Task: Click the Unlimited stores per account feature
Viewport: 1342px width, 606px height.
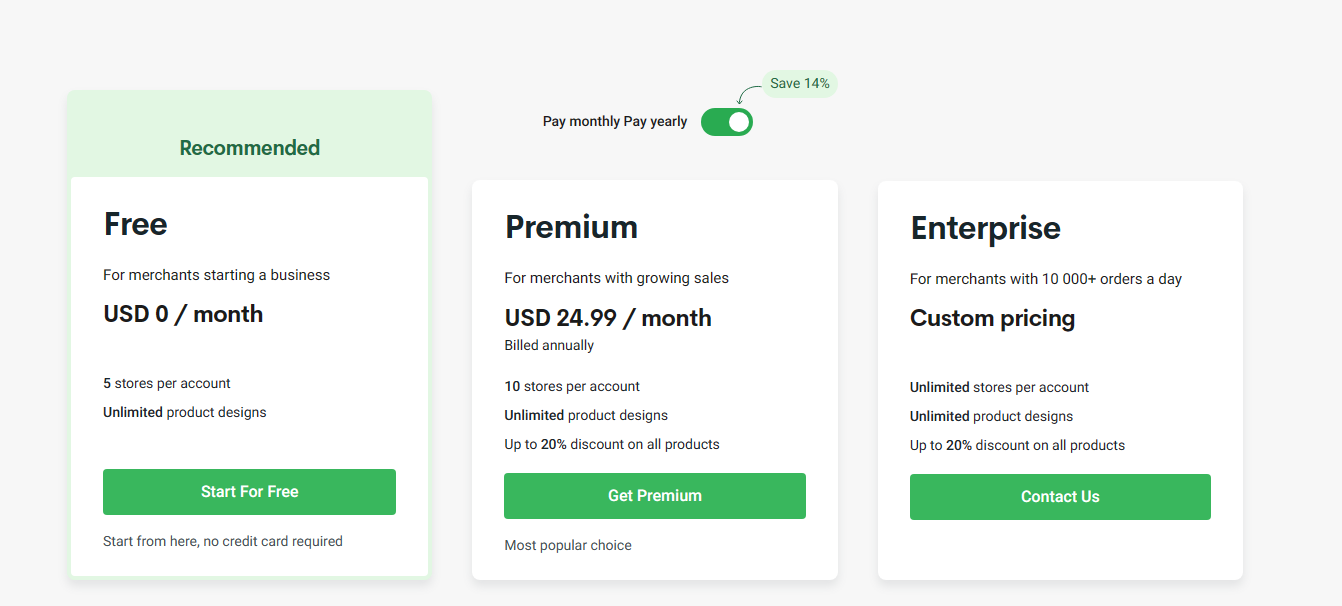Action: pyautogui.click(x=999, y=388)
